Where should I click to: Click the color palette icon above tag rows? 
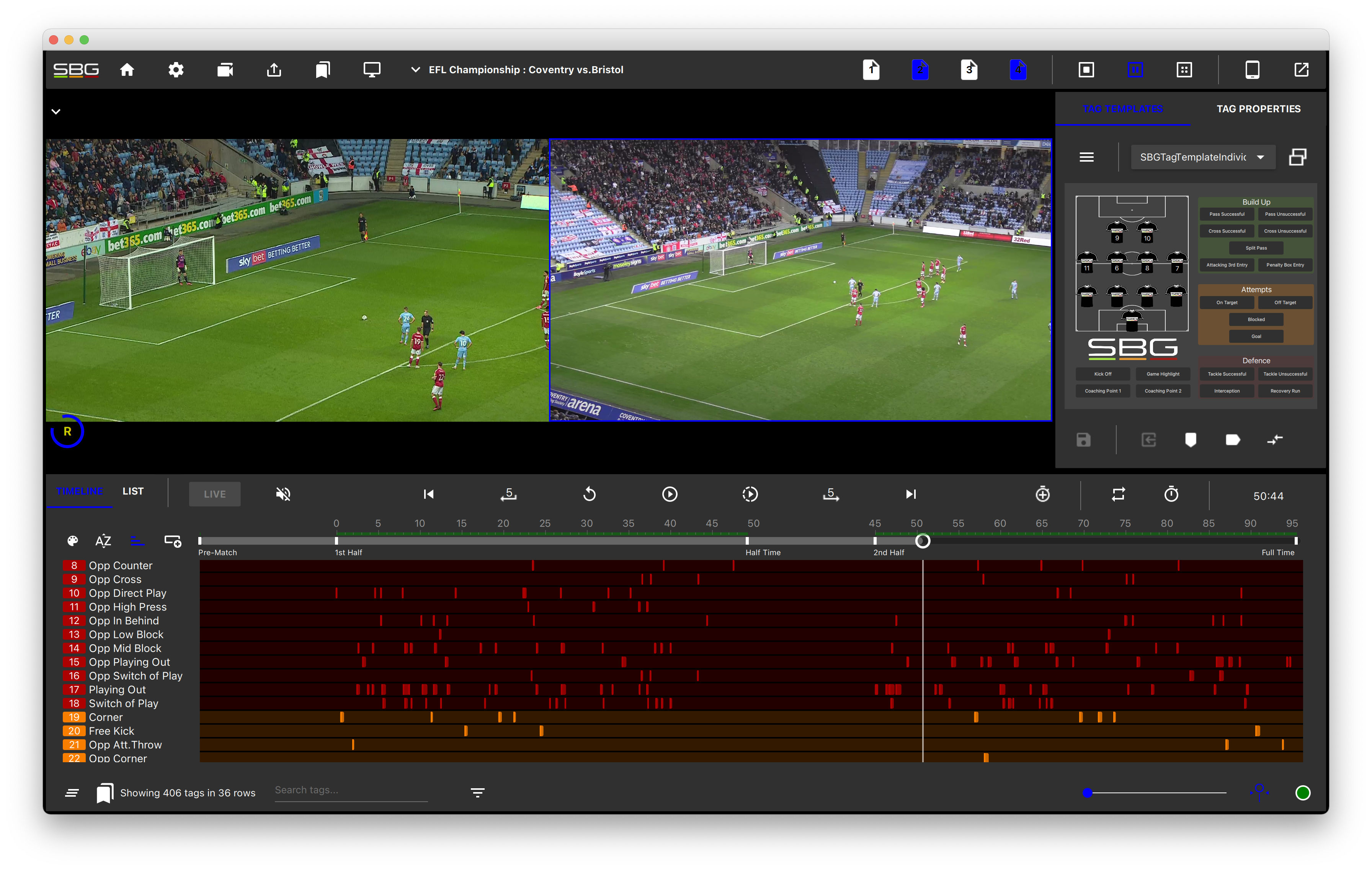click(x=72, y=541)
